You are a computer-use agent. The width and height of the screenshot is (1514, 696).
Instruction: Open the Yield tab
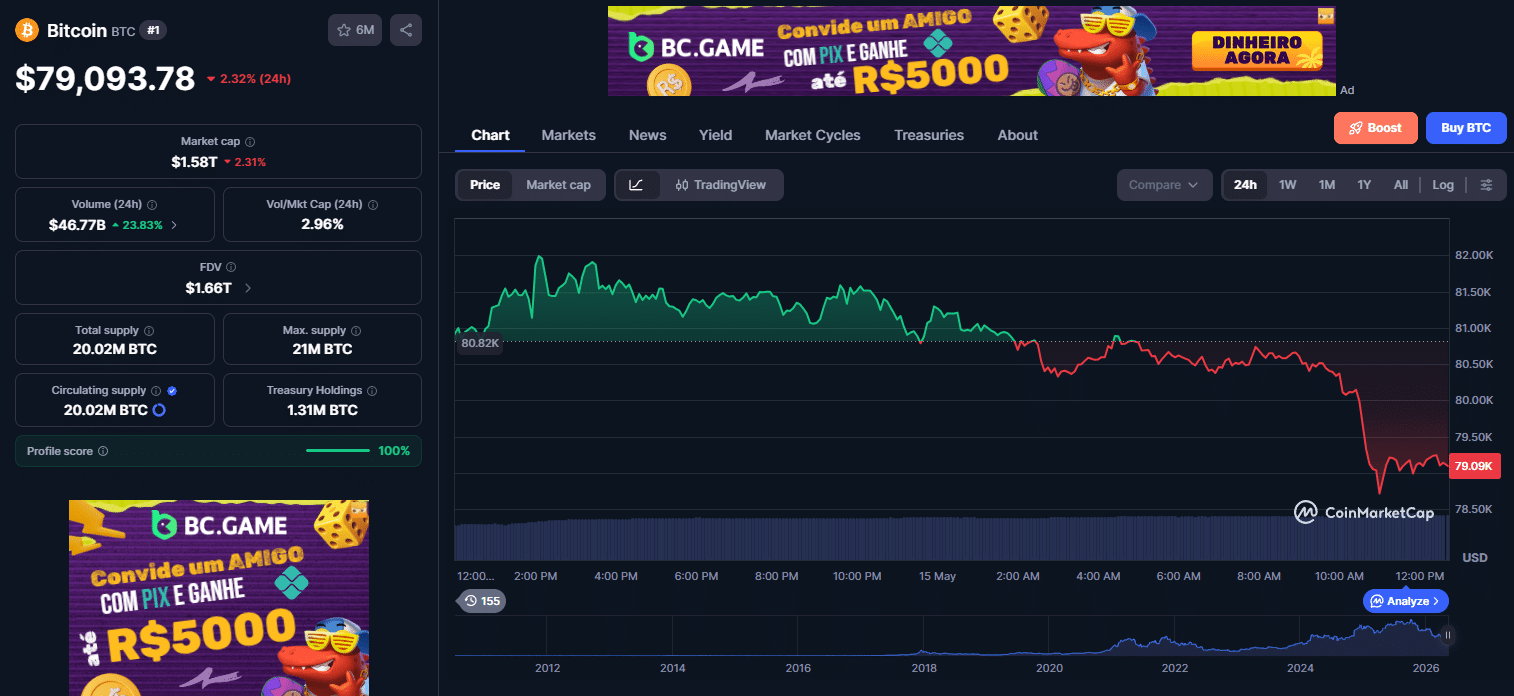[715, 135]
